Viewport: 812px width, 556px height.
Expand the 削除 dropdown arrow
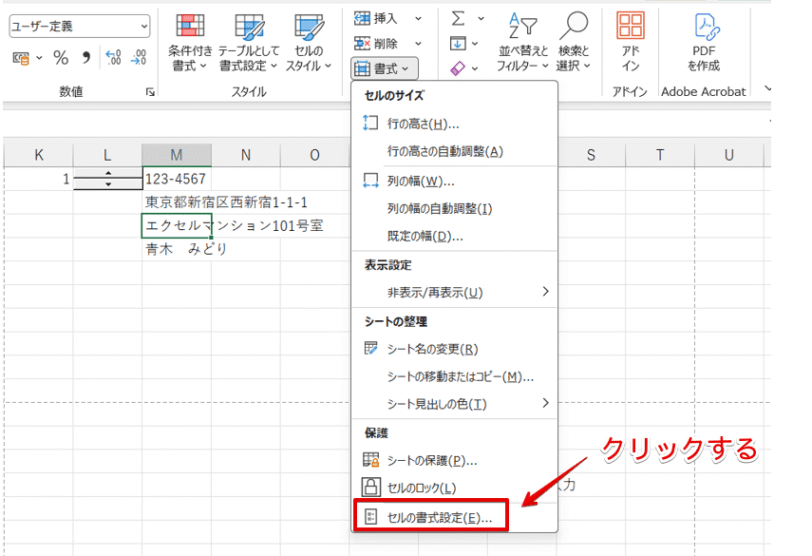point(418,43)
